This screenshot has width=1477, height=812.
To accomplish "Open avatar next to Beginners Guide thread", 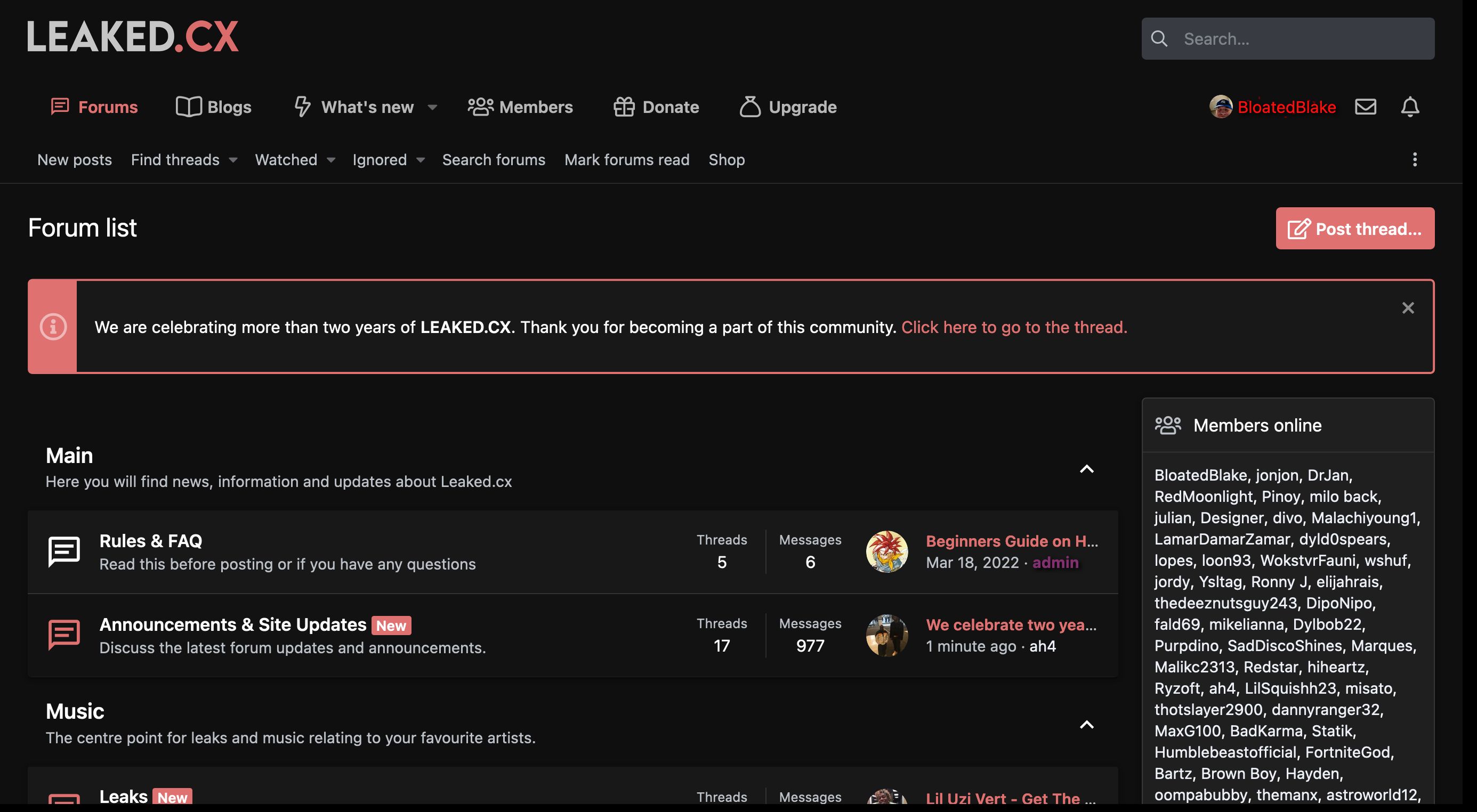I will (x=886, y=552).
